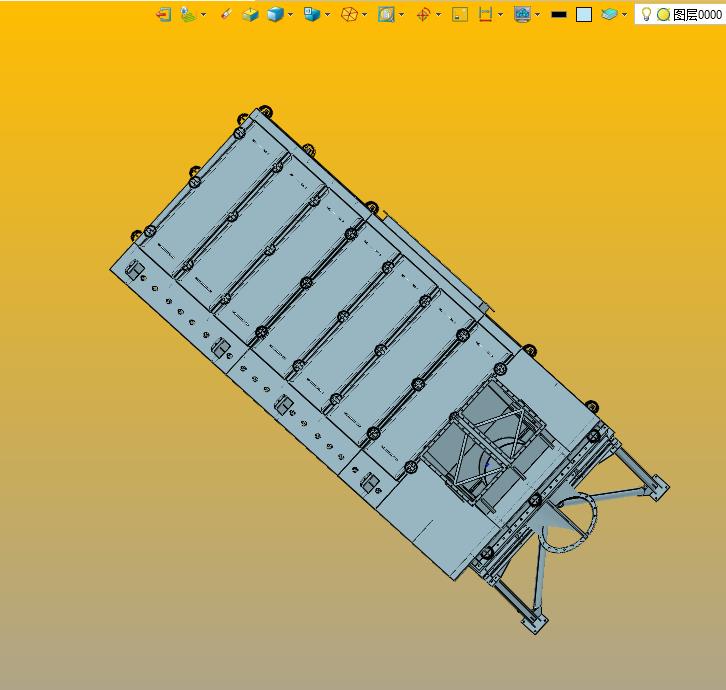
Task: Click the black line color swatch
Action: tap(559, 15)
